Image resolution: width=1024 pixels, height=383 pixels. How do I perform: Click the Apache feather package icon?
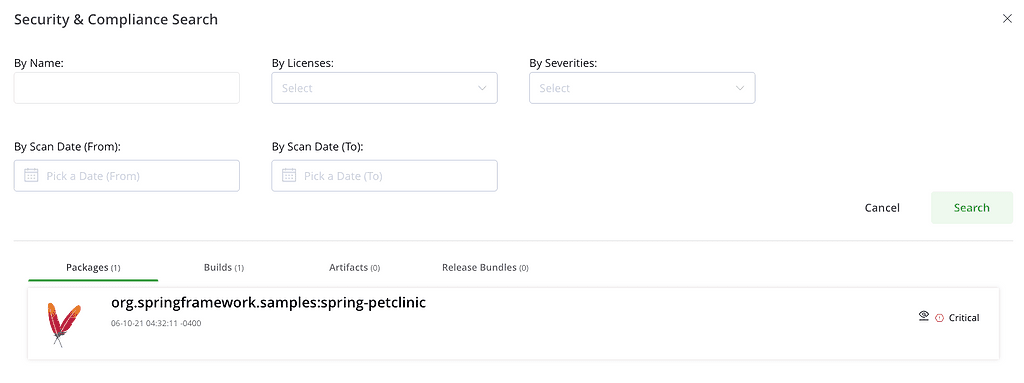click(x=63, y=324)
